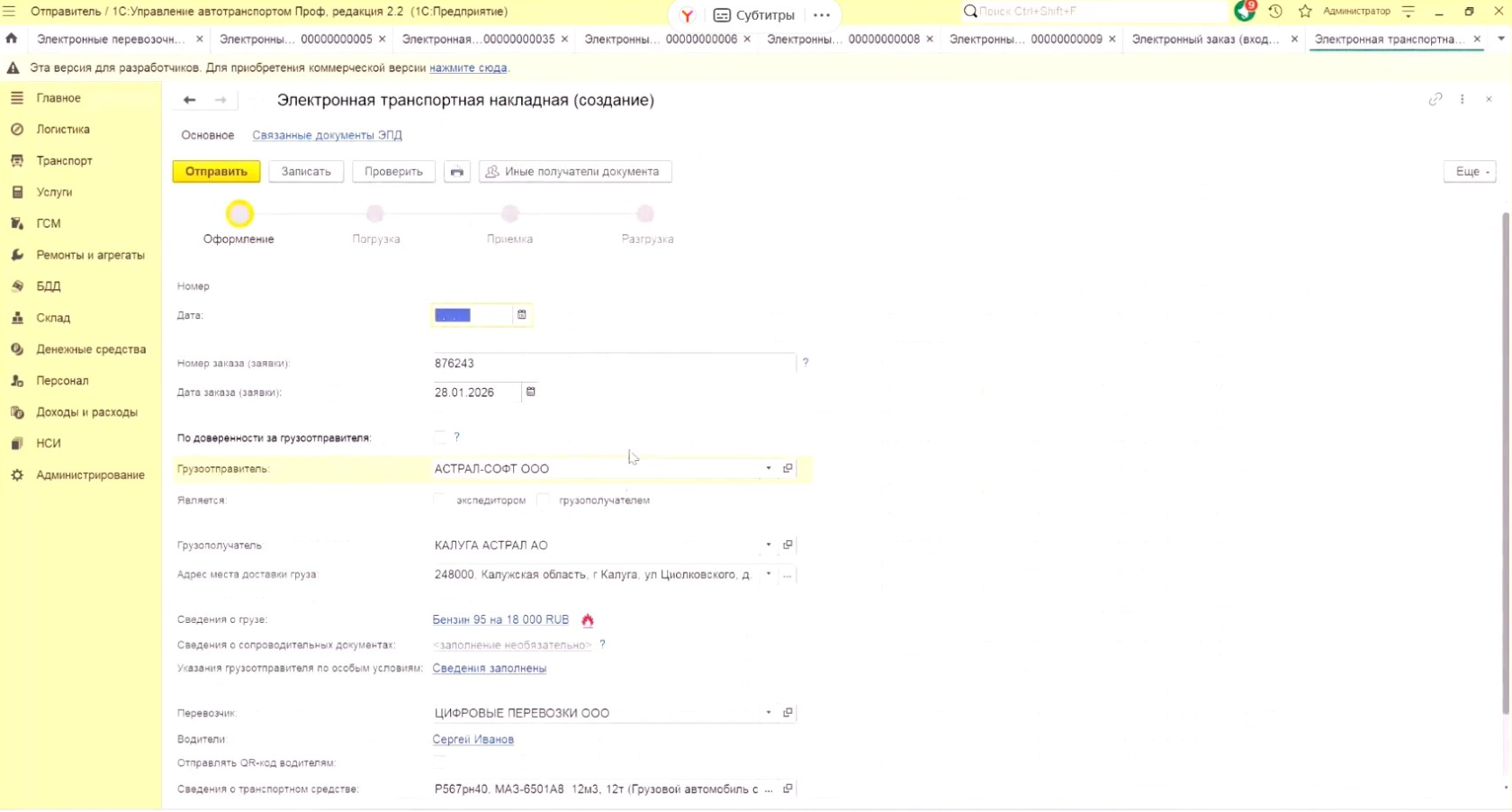Image resolution: width=1512 pixels, height=812 pixels.
Task: Check the грузополучателем checkbox
Action: (543, 500)
